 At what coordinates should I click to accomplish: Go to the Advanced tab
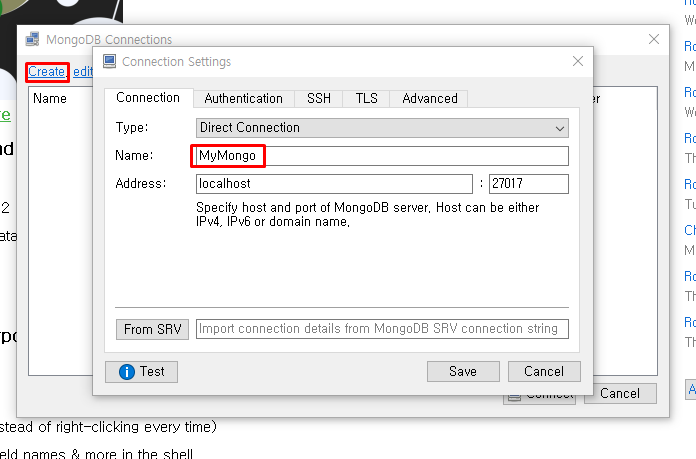[430, 99]
